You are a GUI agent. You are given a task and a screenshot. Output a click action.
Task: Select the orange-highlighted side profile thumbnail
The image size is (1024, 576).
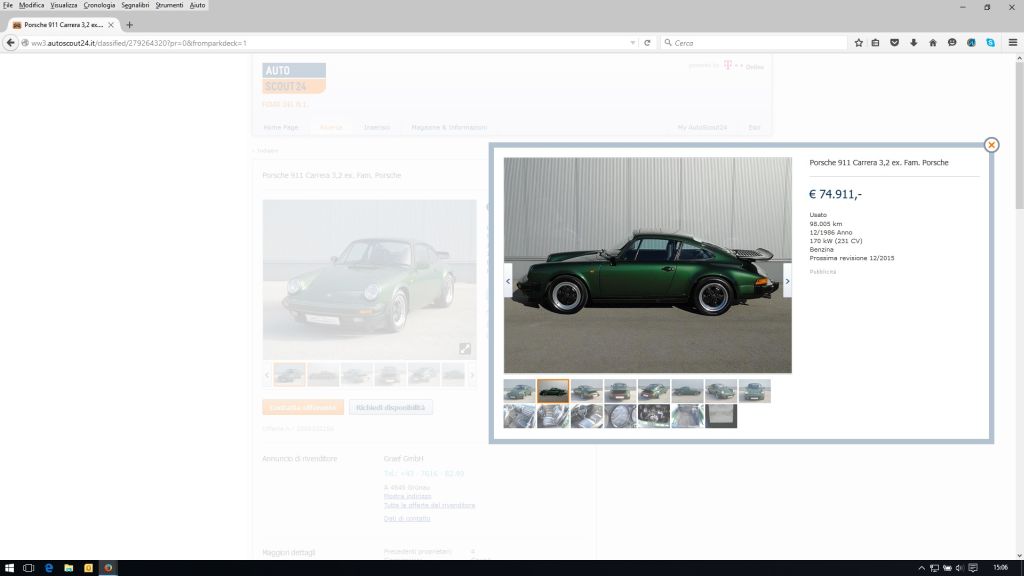[553, 391]
